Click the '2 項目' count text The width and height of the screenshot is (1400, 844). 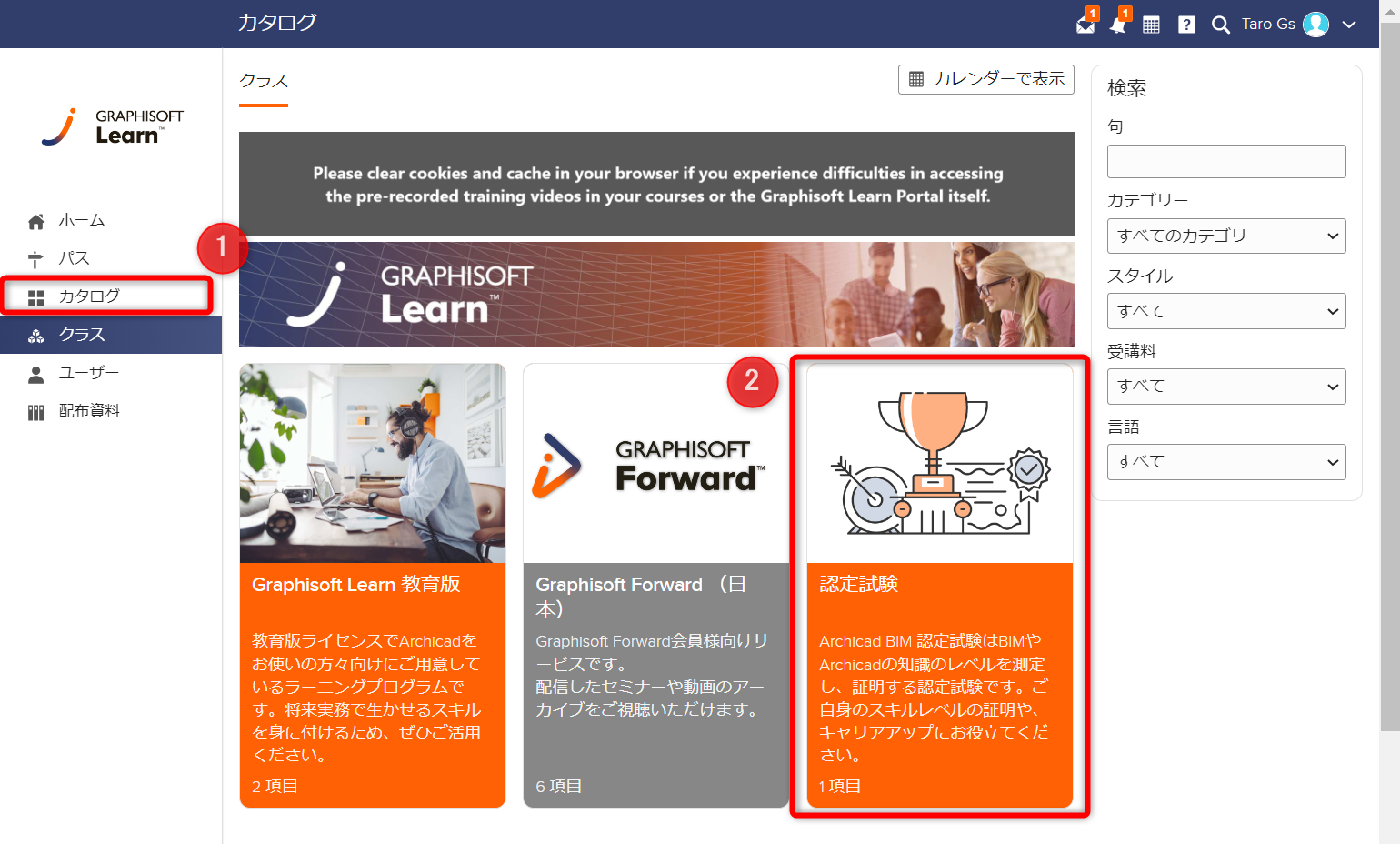275,786
